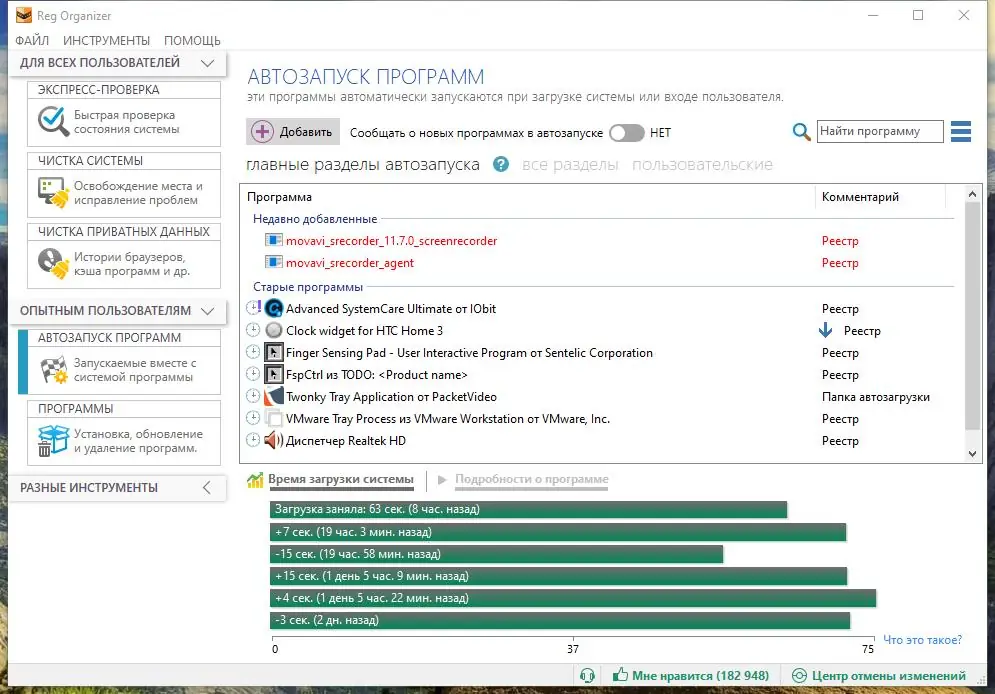Screen dimensions: 995x694
Task: Open the ИНСТРУМЕНТЫ menu
Action: pyautogui.click(x=107, y=41)
